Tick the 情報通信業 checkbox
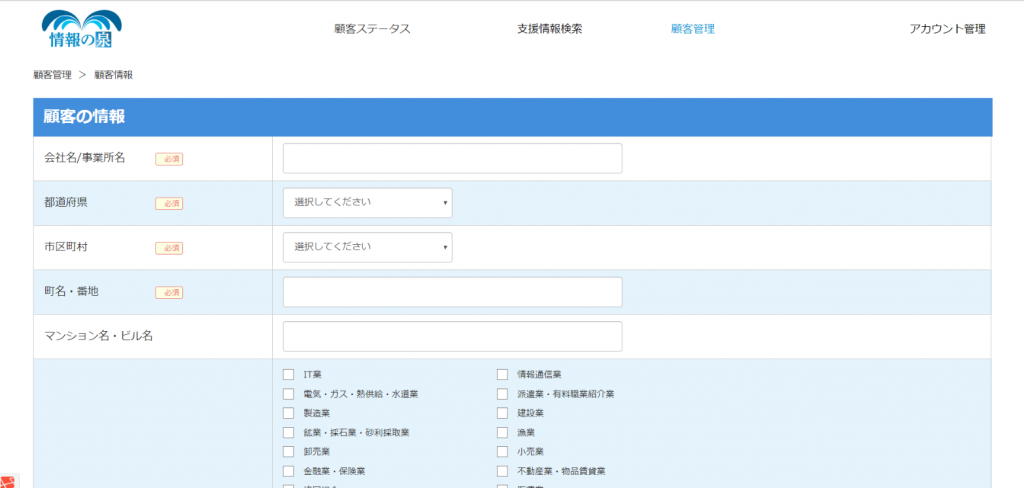This screenshot has height=488, width=1024. 502,375
